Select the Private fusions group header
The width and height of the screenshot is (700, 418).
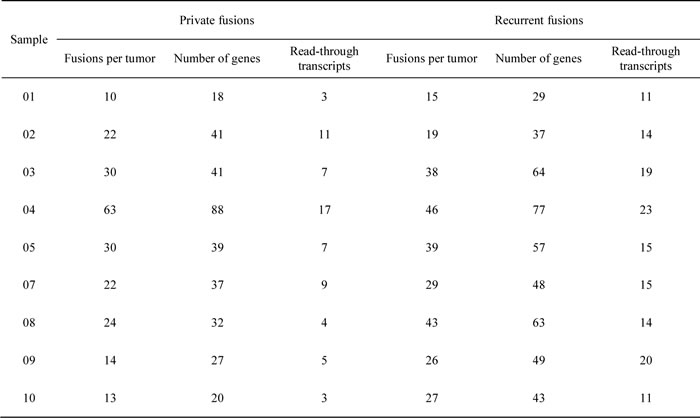[217, 20]
